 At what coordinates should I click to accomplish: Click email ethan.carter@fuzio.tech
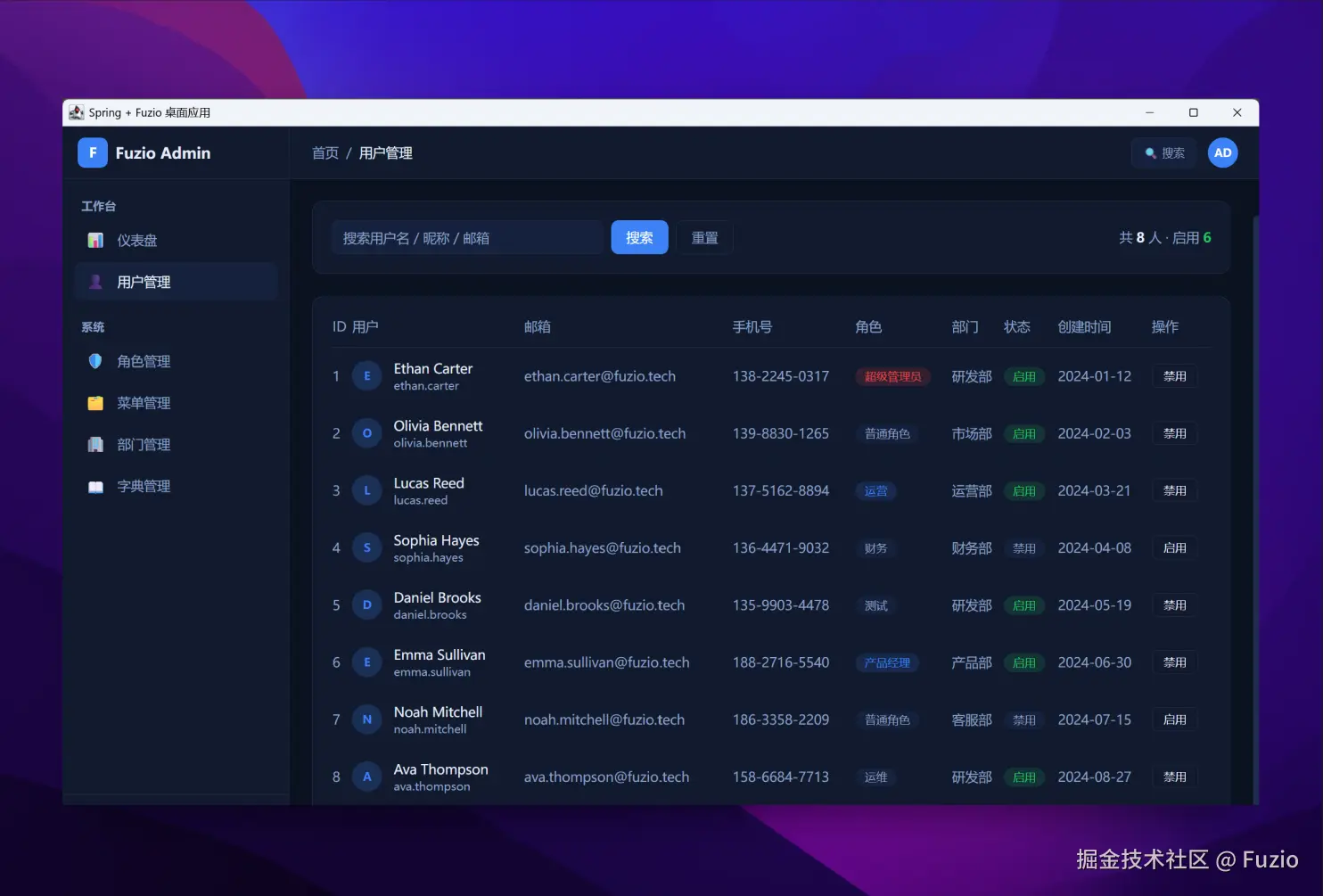click(x=600, y=376)
